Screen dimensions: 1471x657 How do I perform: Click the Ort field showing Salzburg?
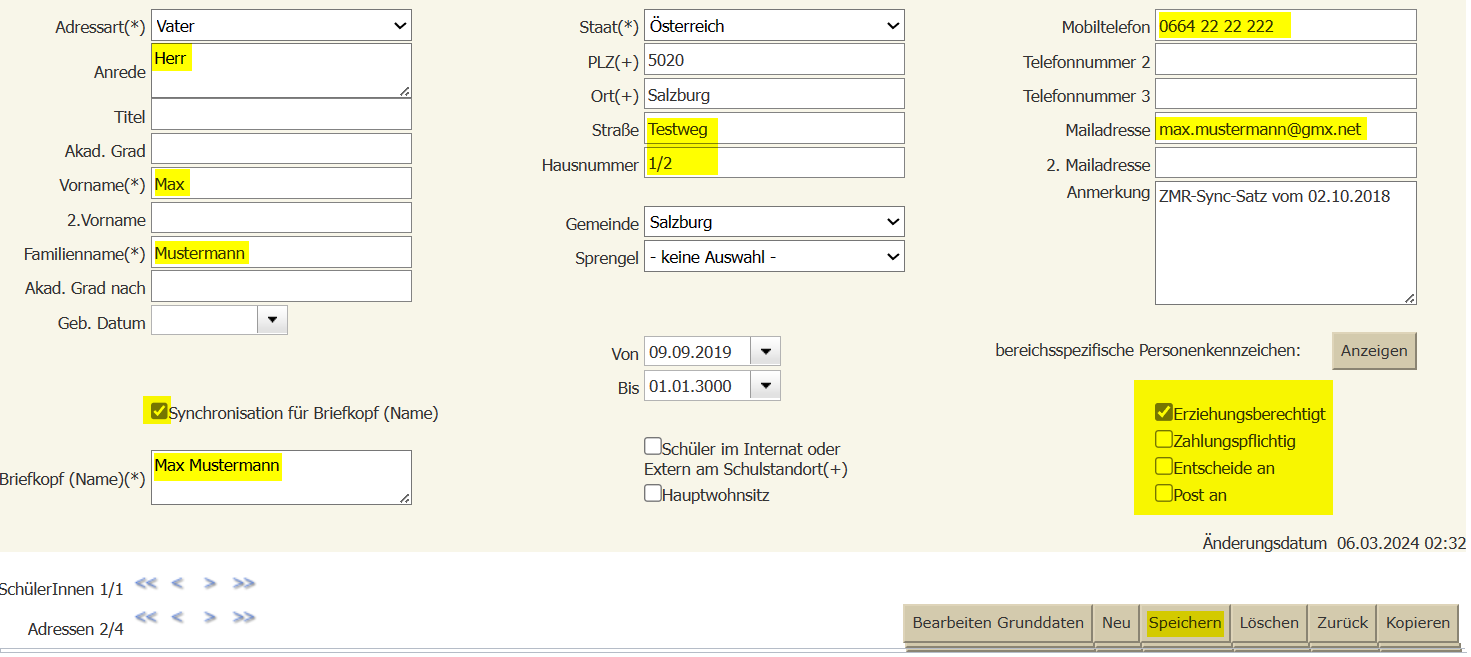[774, 95]
